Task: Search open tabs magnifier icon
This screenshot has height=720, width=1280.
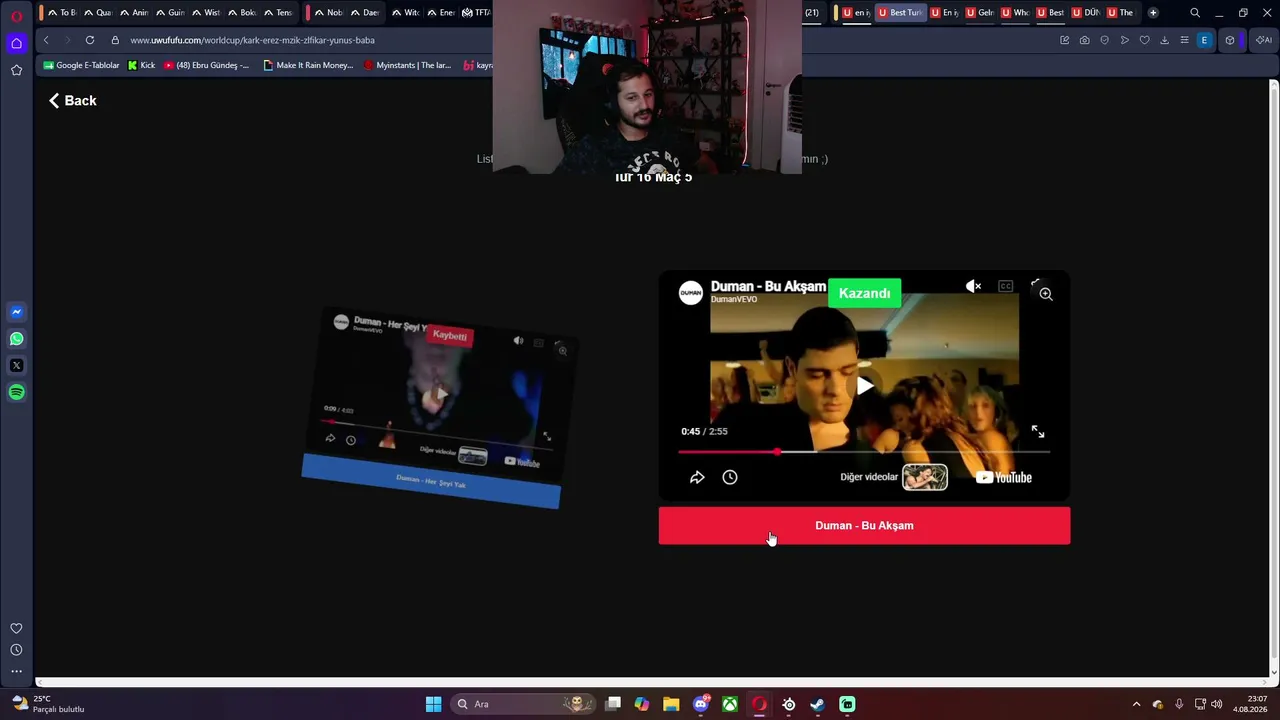Action: pyautogui.click(x=1195, y=13)
